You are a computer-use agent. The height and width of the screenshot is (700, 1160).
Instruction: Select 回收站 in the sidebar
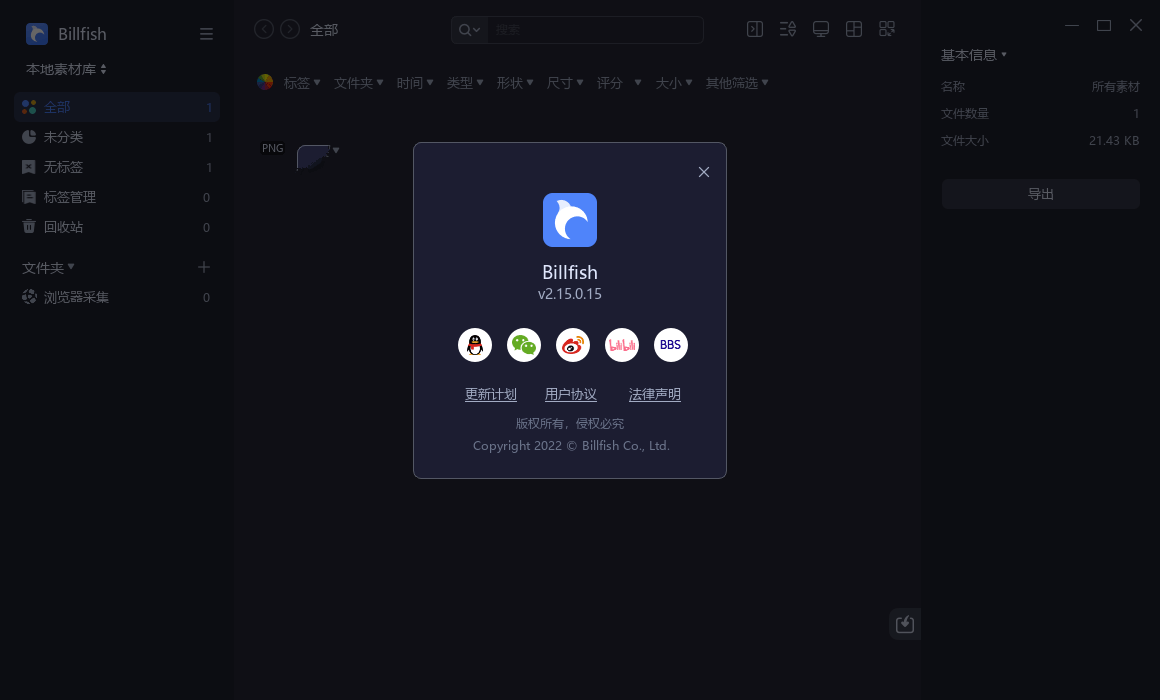pos(64,227)
